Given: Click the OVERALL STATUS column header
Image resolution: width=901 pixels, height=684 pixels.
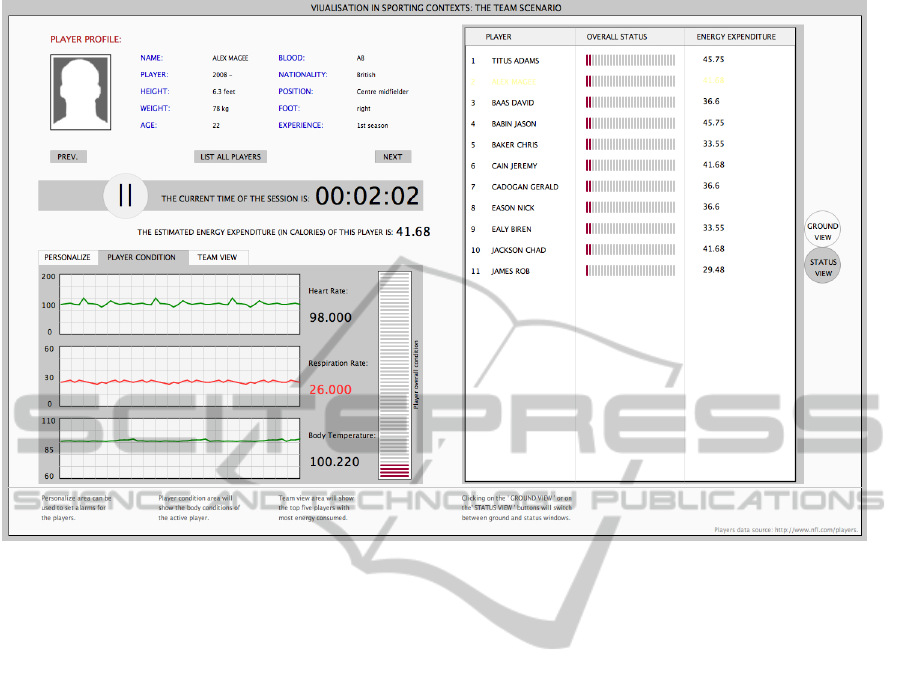Looking at the screenshot, I should pyautogui.click(x=617, y=37).
